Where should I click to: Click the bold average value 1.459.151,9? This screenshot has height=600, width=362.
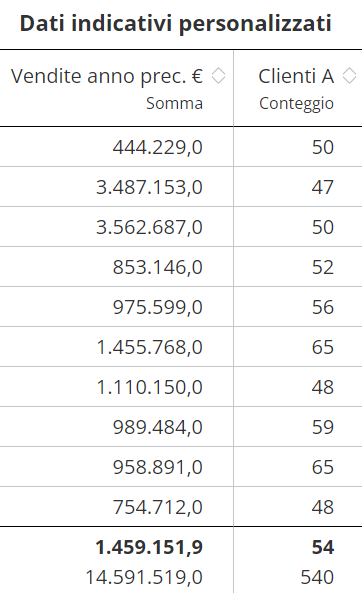pyautogui.click(x=149, y=547)
